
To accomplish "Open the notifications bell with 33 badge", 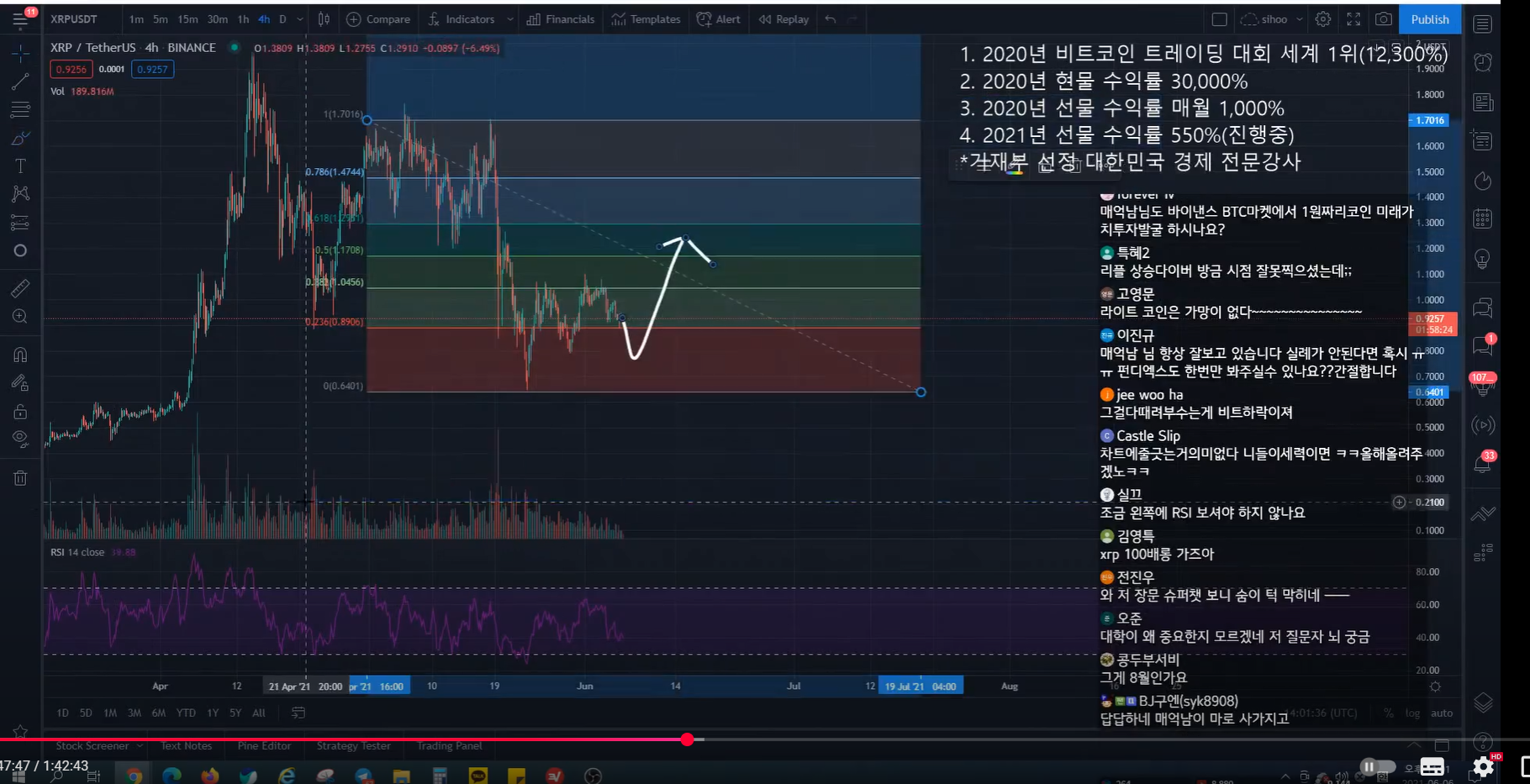I will tap(1483, 463).
